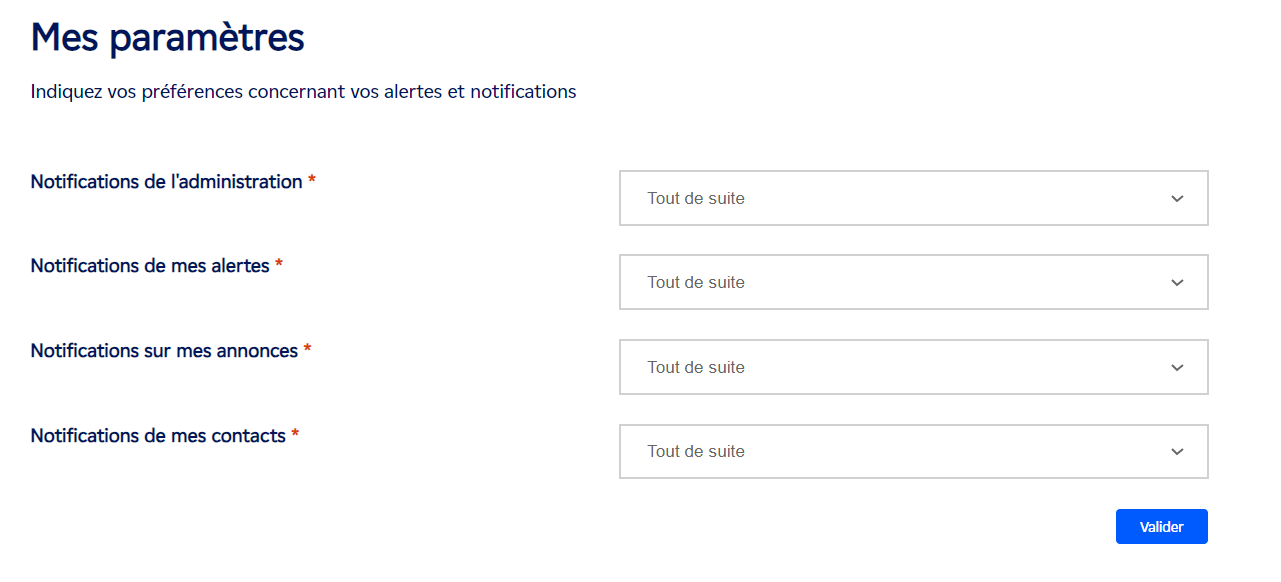Image resolution: width=1281 pixels, height=582 pixels.
Task: Click the Valider button
Action: [1161, 526]
